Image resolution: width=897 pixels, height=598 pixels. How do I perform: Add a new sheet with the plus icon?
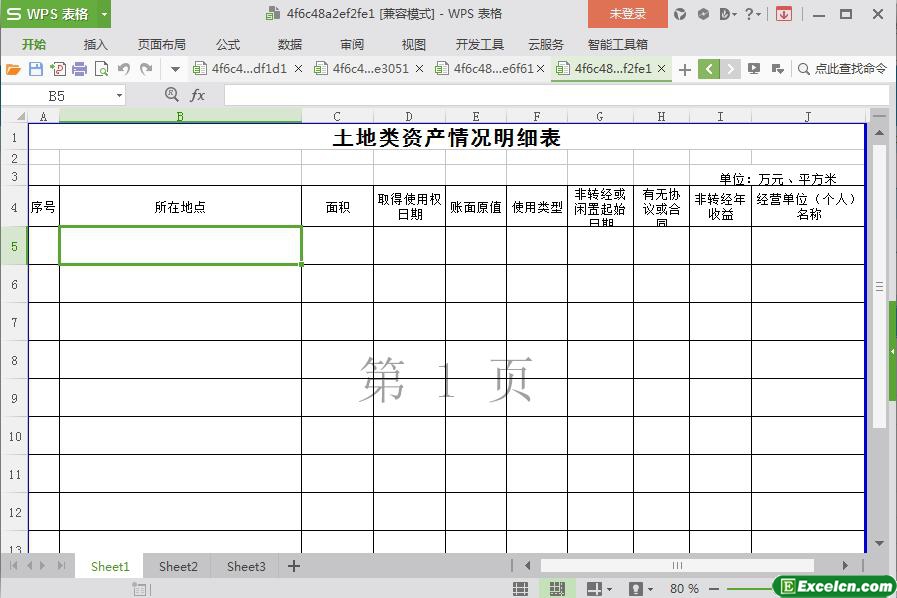pos(294,566)
